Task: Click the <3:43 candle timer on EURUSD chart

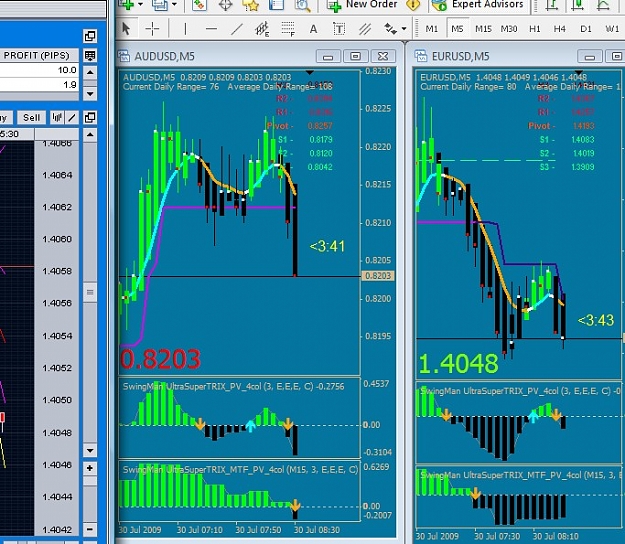Action: [x=596, y=320]
